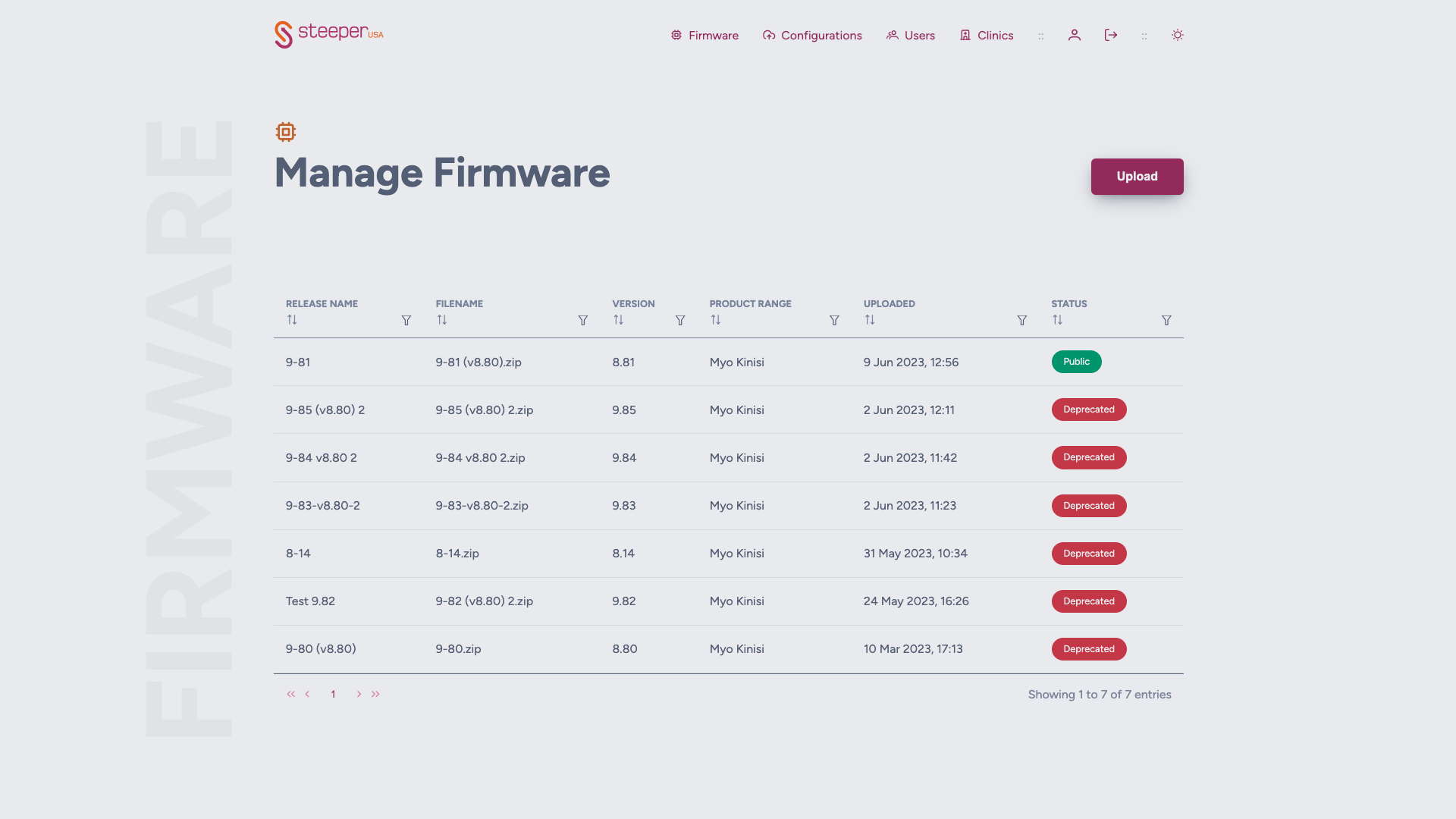The height and width of the screenshot is (819, 1456).
Task: Open Version filter
Action: pyautogui.click(x=680, y=321)
